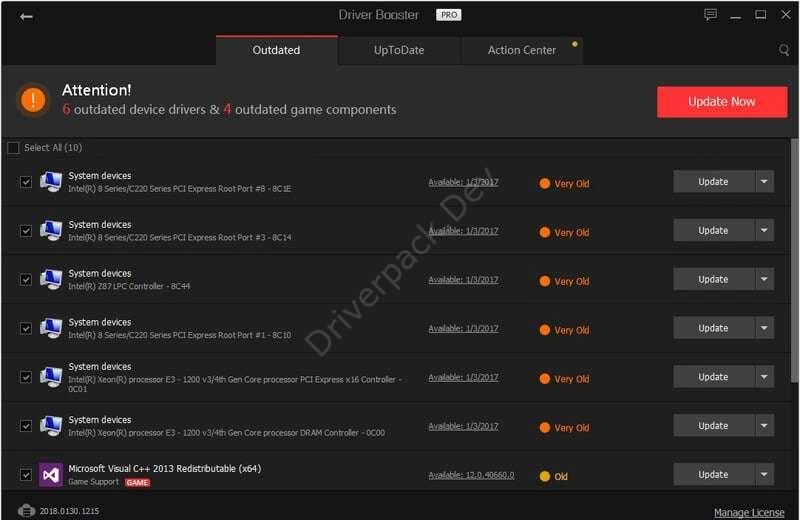Open Available 12.0.40660.0 version link
The height and width of the screenshot is (520, 800).
(471, 475)
